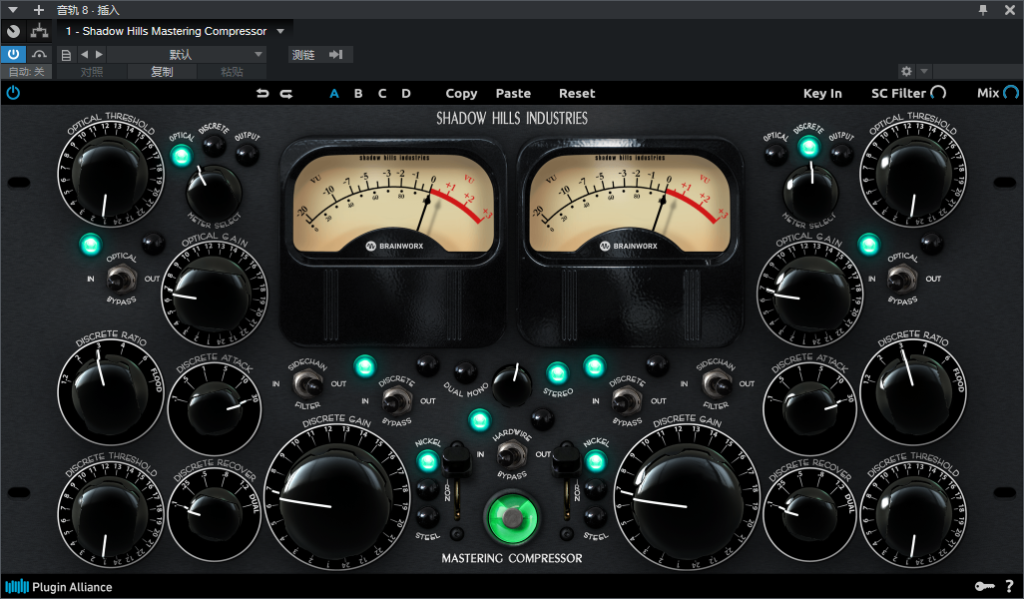
Task: Click Copy in the plugin toolbar
Action: pyautogui.click(x=461, y=93)
